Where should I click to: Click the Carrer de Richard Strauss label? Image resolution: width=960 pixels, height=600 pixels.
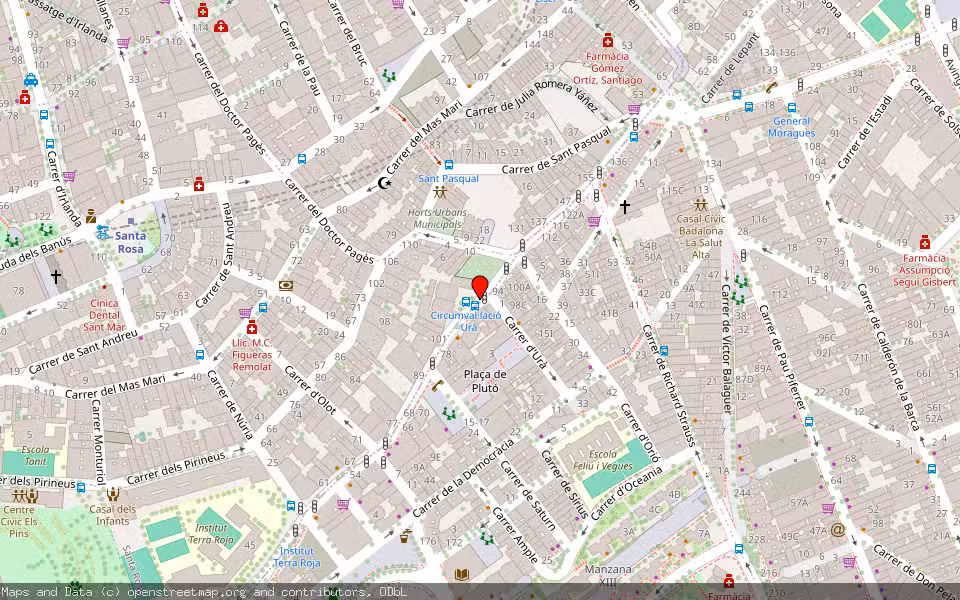669,386
